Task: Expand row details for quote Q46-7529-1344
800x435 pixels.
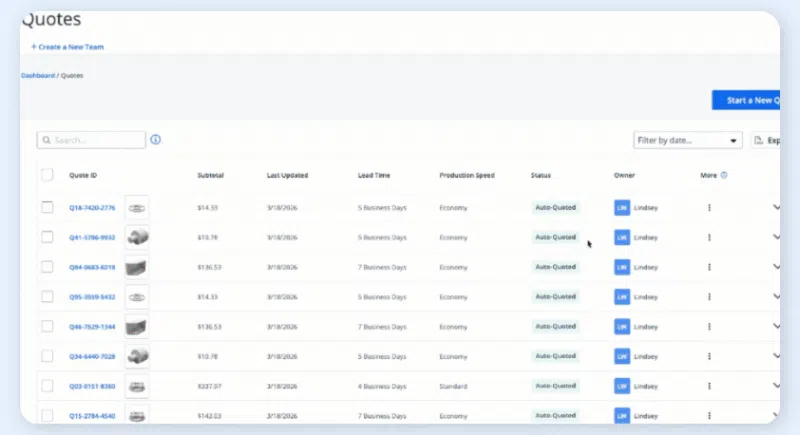Action: 776,326
